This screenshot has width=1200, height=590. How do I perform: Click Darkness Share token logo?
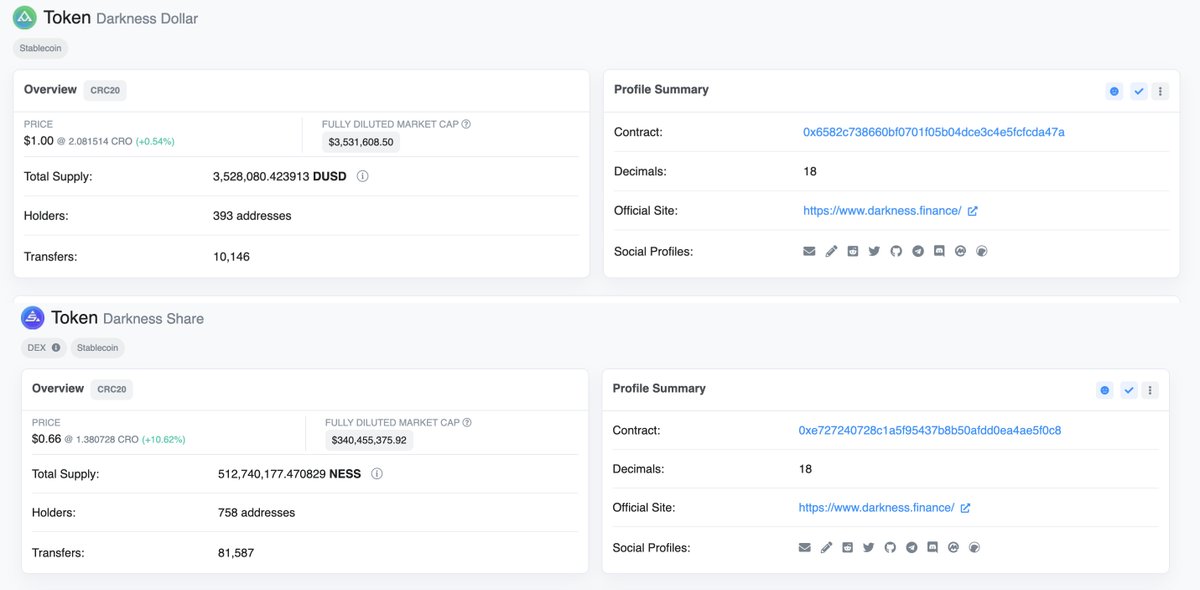[x=33, y=318]
